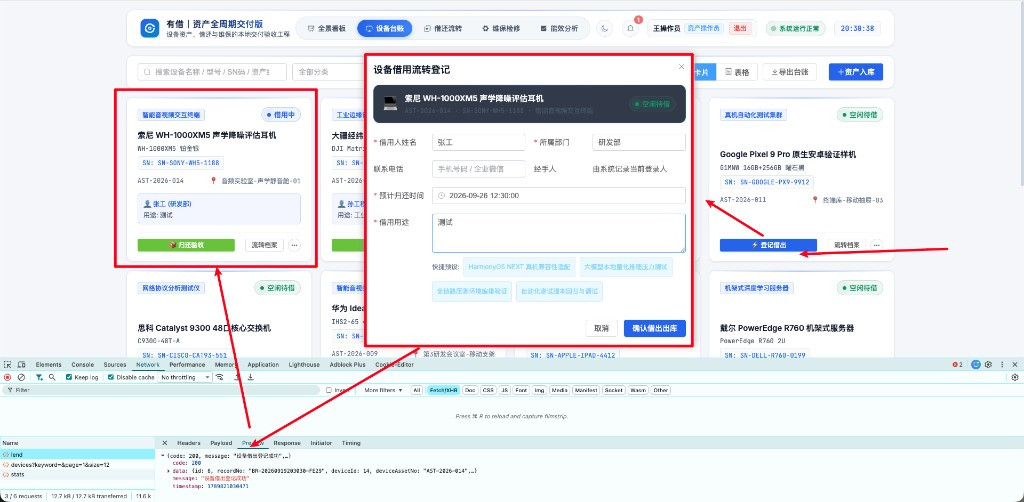Click the 导出台账 button
The width and height of the screenshot is (1024, 502).
point(789,72)
